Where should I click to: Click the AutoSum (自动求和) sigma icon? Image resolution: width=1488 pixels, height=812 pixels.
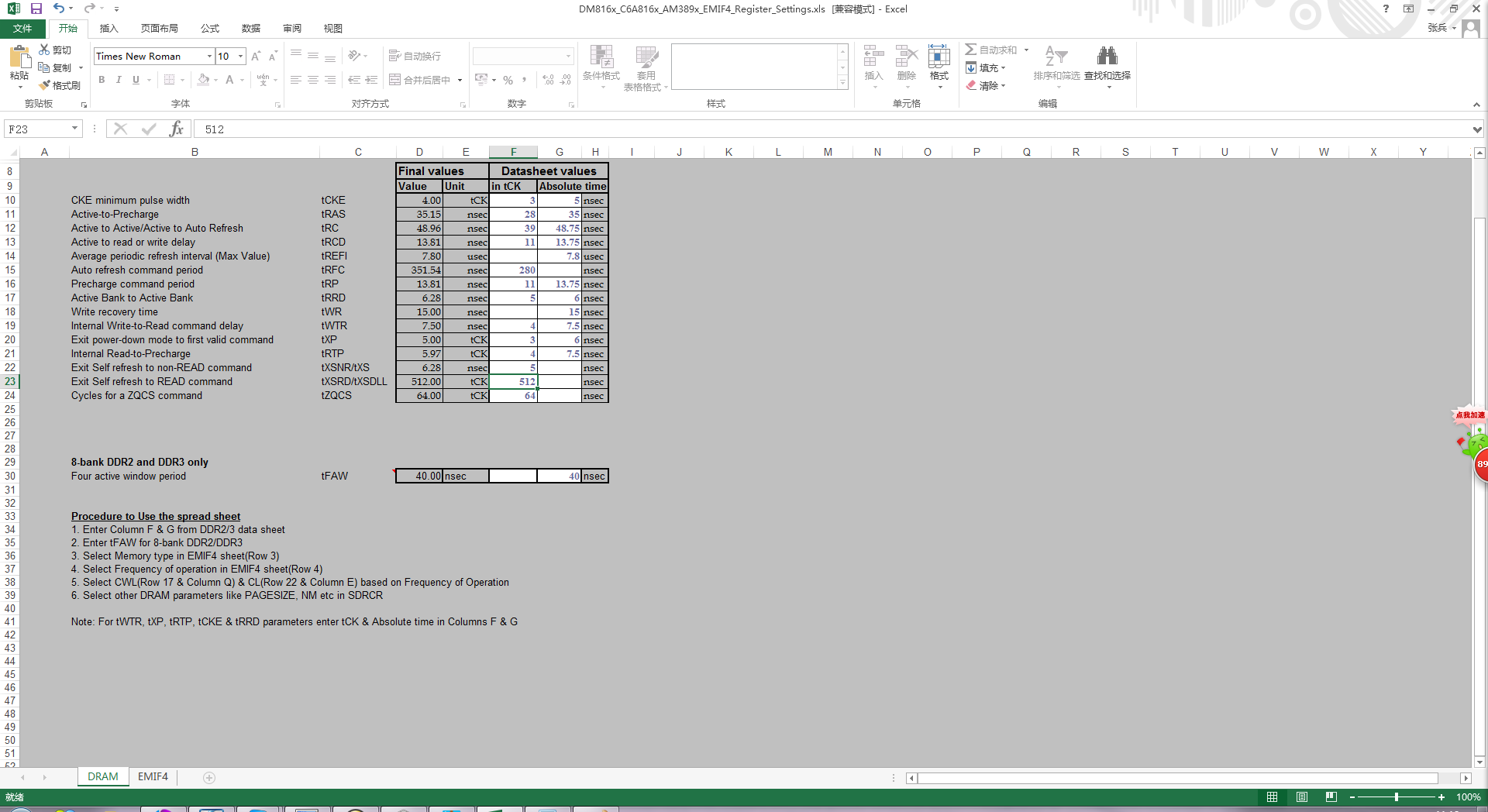click(x=970, y=50)
